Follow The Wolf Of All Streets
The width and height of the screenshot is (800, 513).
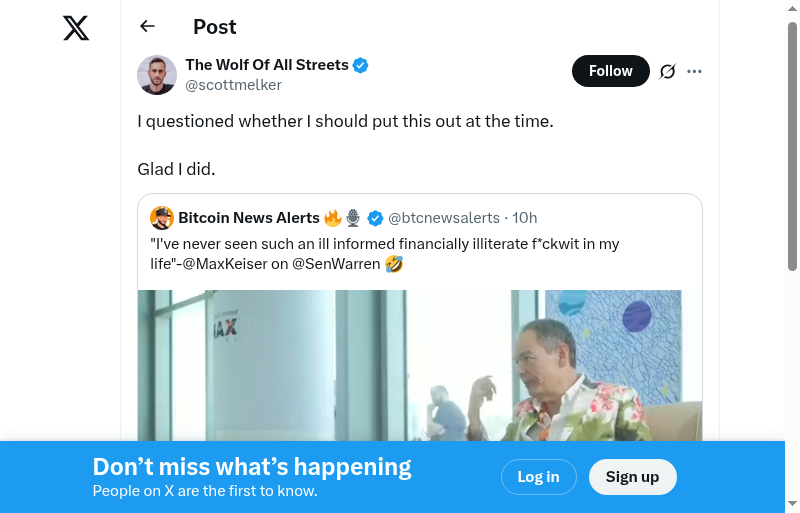point(610,71)
